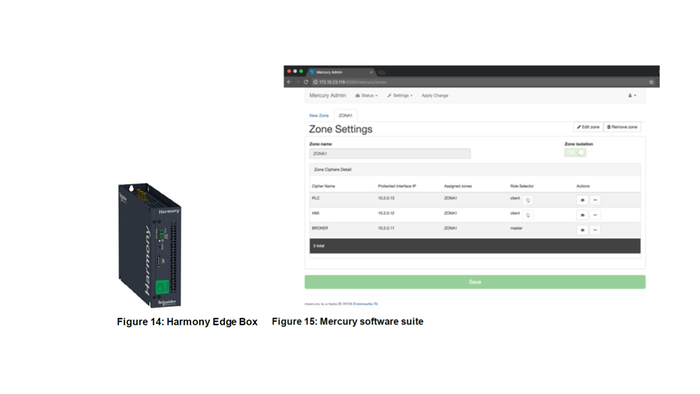
Task: Promote HMI role using role selector icon
Action: 528,215
